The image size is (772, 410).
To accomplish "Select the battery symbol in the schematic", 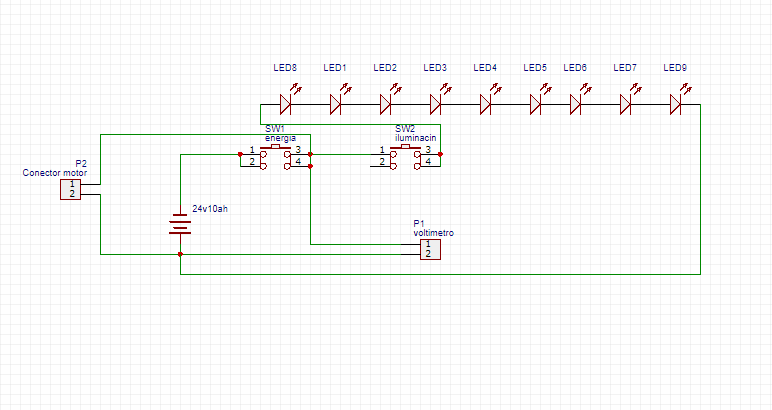I will [x=180, y=225].
